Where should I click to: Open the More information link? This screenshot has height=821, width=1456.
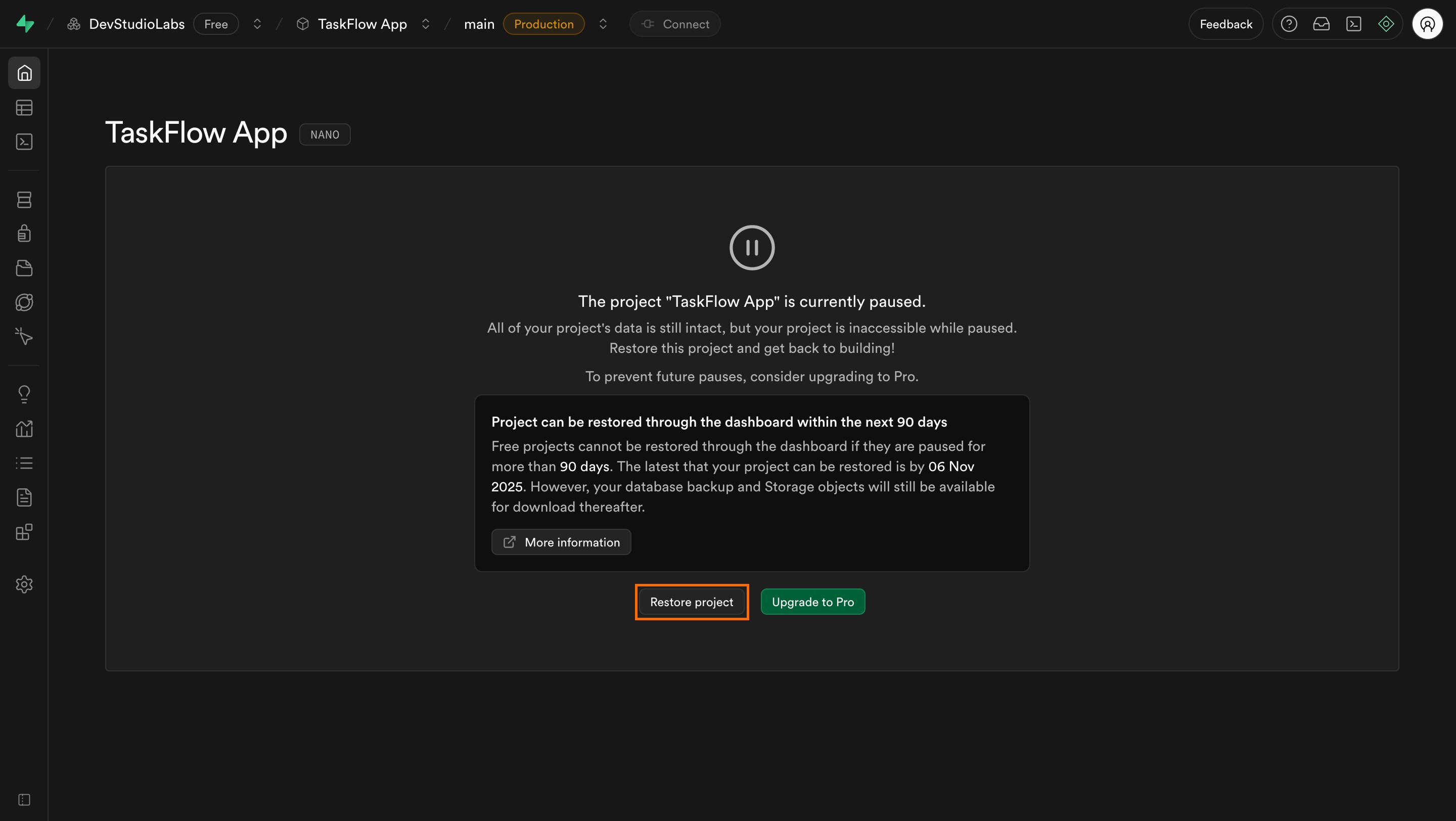coord(561,542)
